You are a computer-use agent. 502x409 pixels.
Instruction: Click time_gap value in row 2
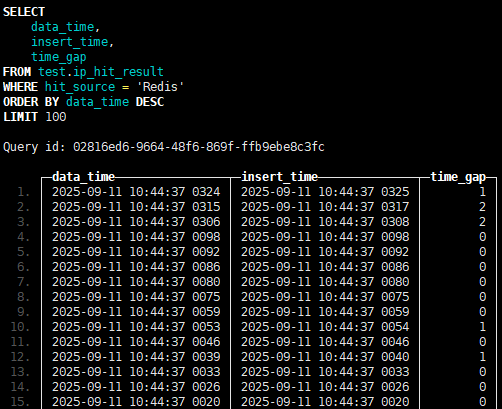coord(482,207)
